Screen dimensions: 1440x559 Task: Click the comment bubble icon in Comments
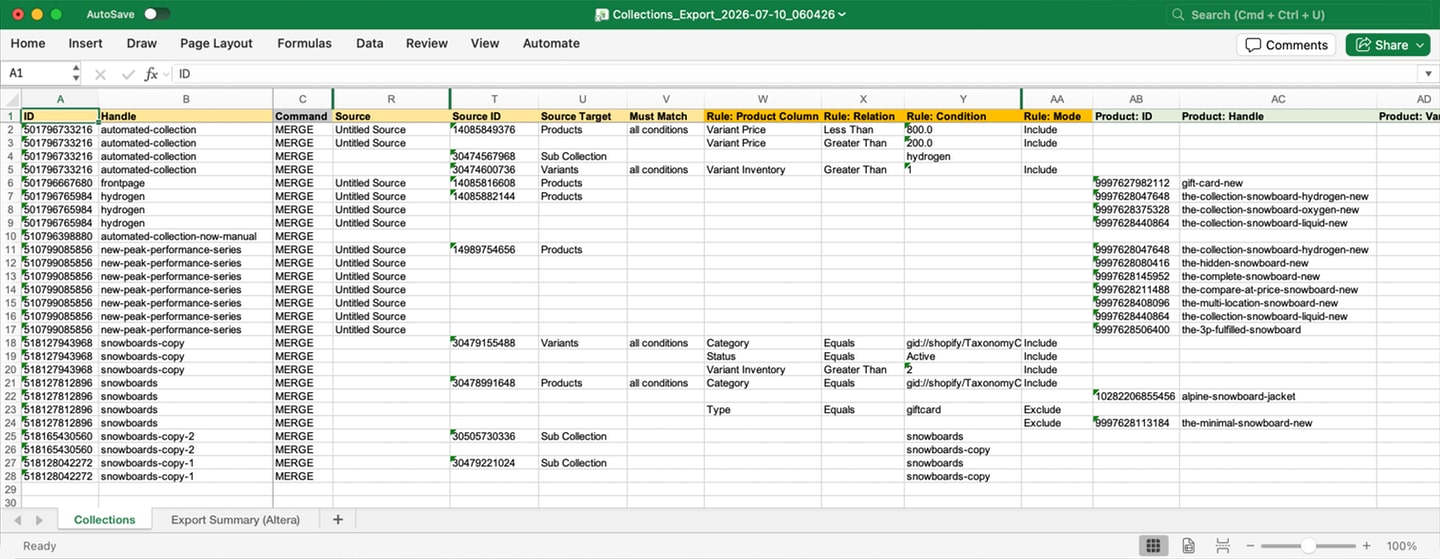point(1252,45)
